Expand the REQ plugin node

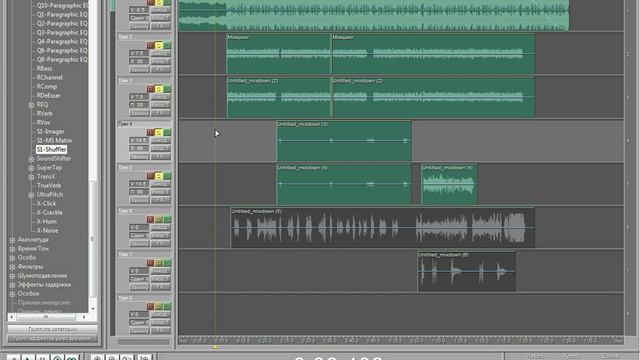(x=31, y=105)
